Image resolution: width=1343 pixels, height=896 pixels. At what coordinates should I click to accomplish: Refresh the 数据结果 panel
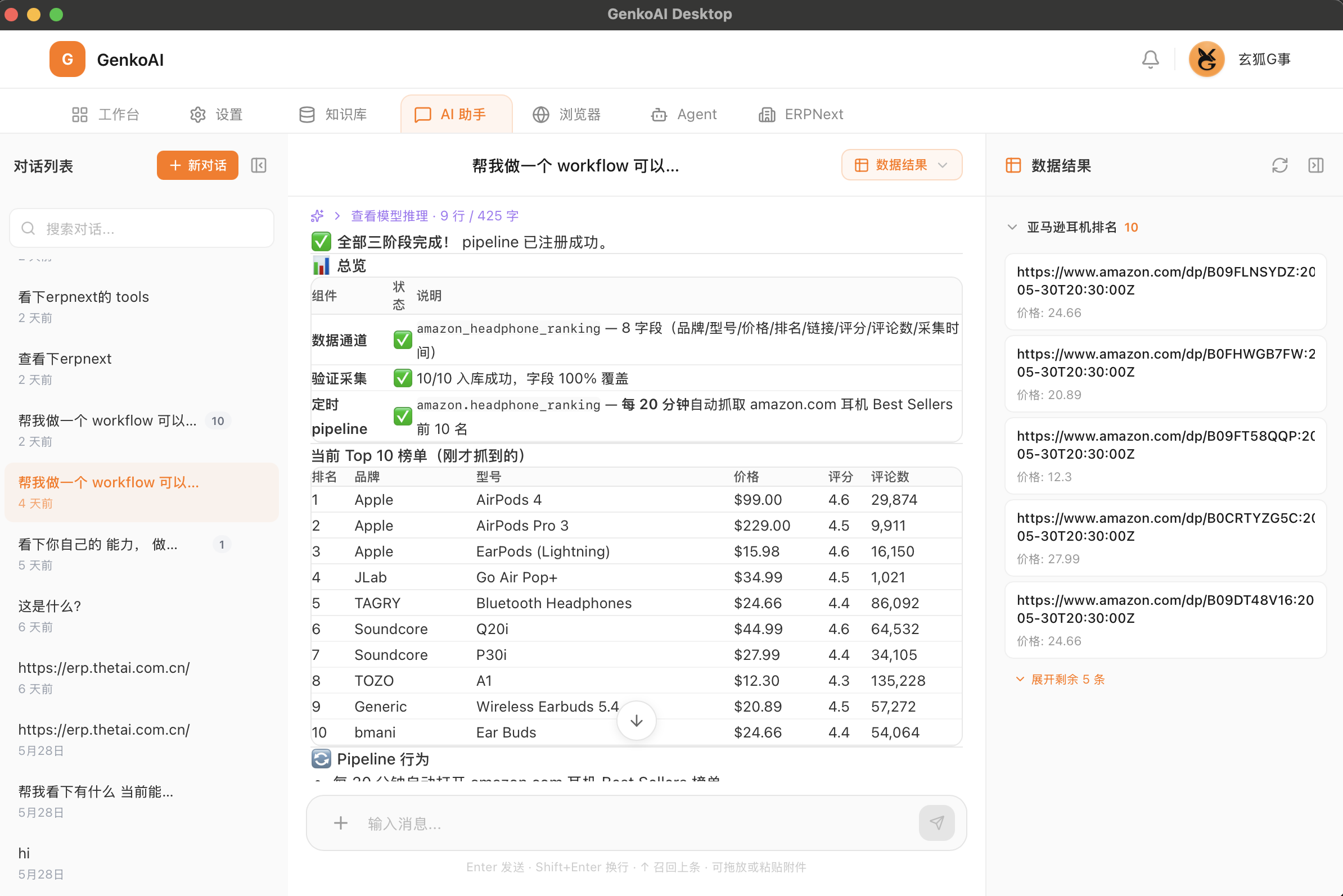tap(1279, 166)
